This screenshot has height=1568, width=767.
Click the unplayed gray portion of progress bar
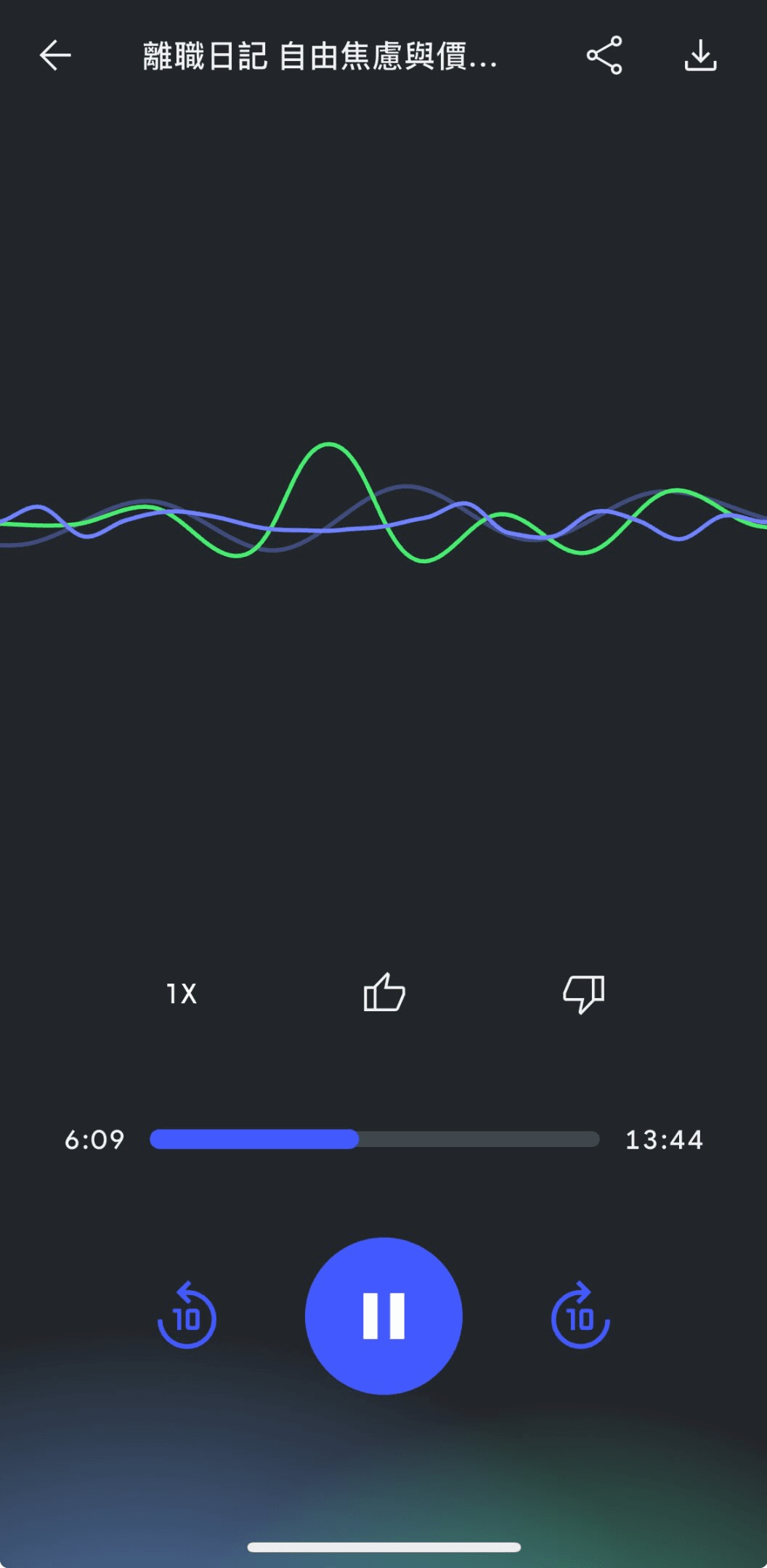pyautogui.click(x=479, y=1139)
